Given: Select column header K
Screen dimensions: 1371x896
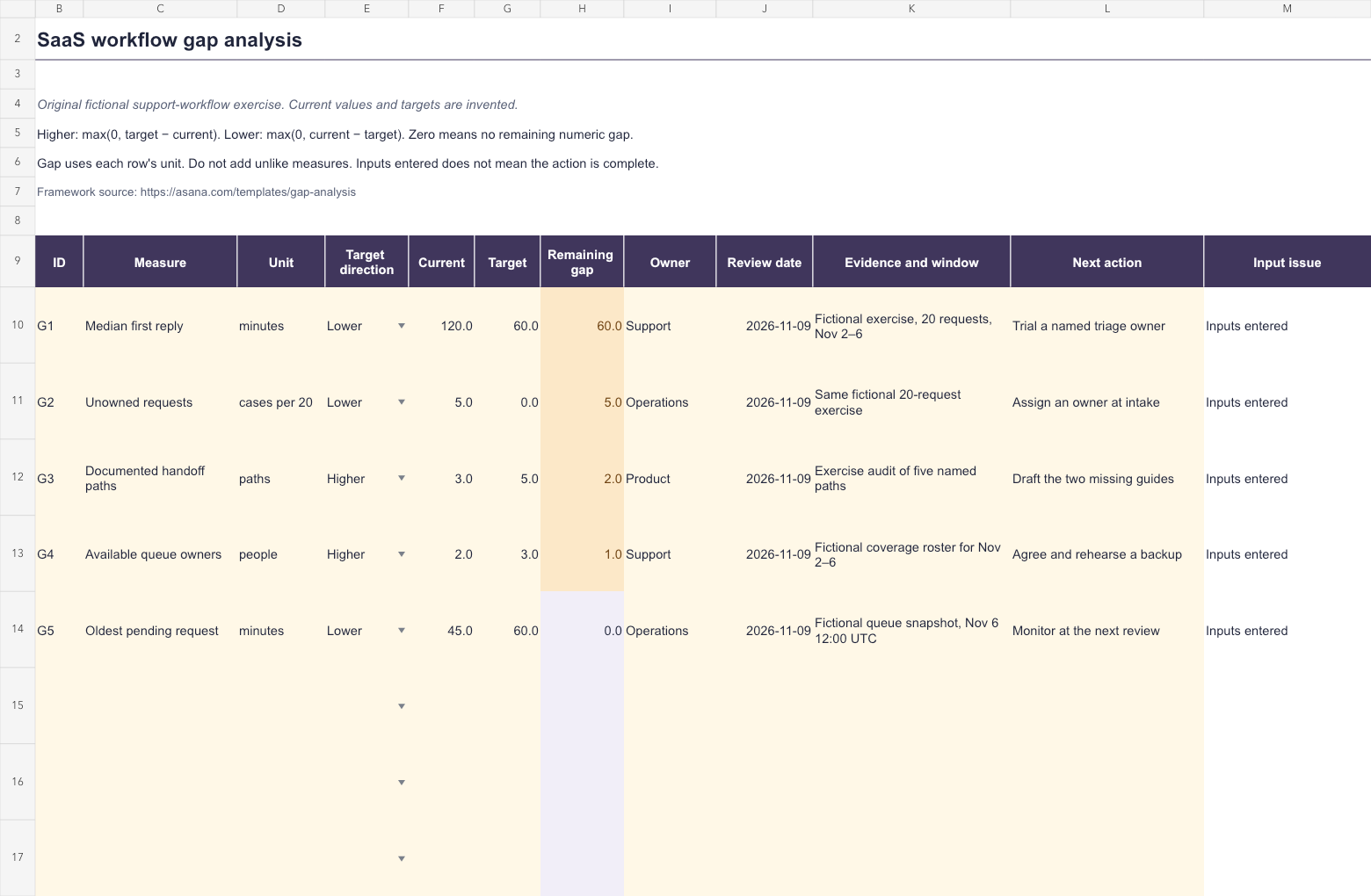Looking at the screenshot, I should coord(911,8).
